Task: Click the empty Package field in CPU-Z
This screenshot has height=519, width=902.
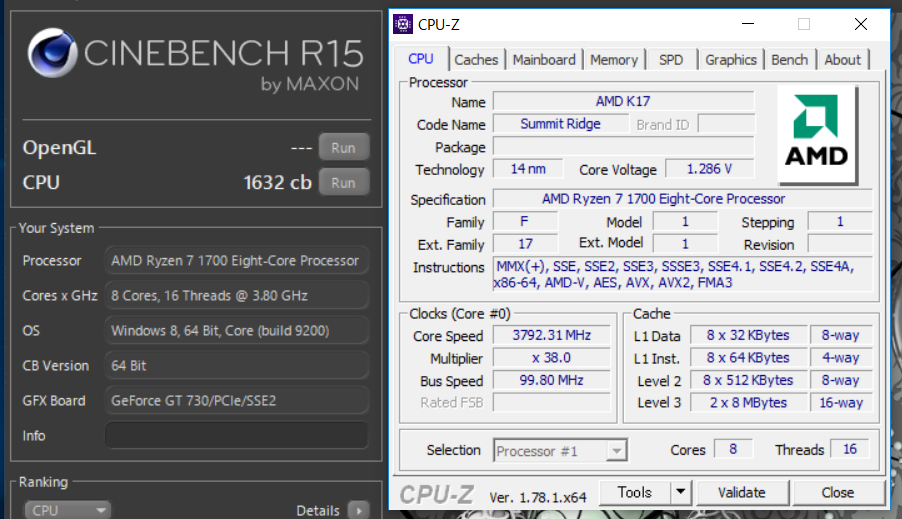Action: pos(624,146)
